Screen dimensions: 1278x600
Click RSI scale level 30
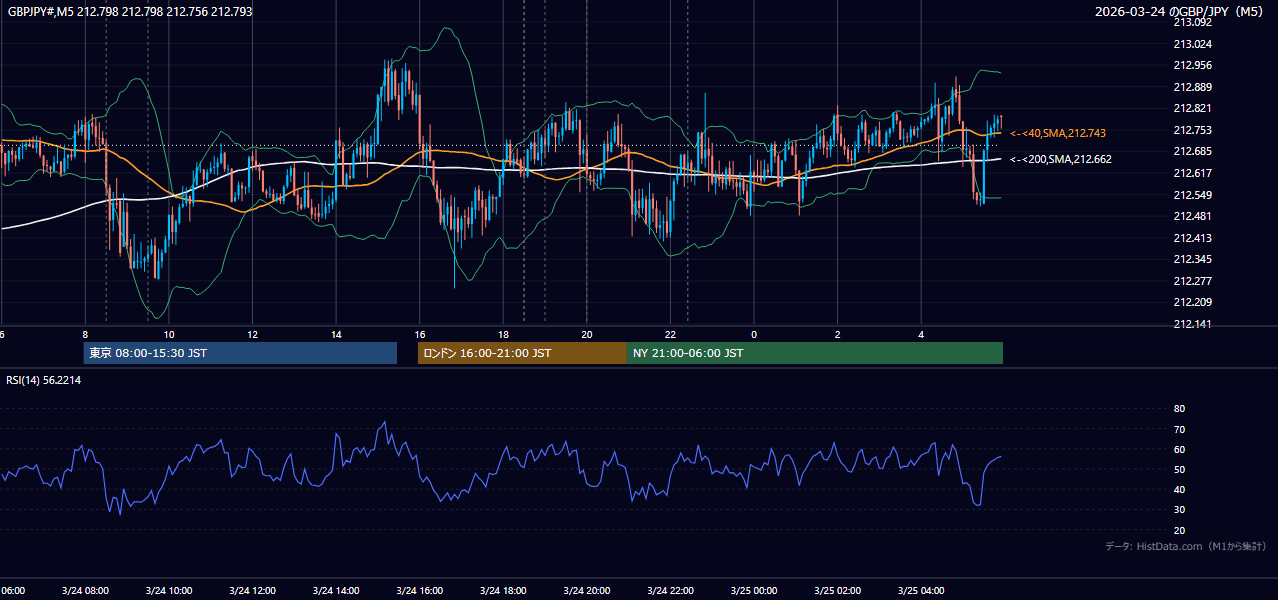click(x=1179, y=510)
